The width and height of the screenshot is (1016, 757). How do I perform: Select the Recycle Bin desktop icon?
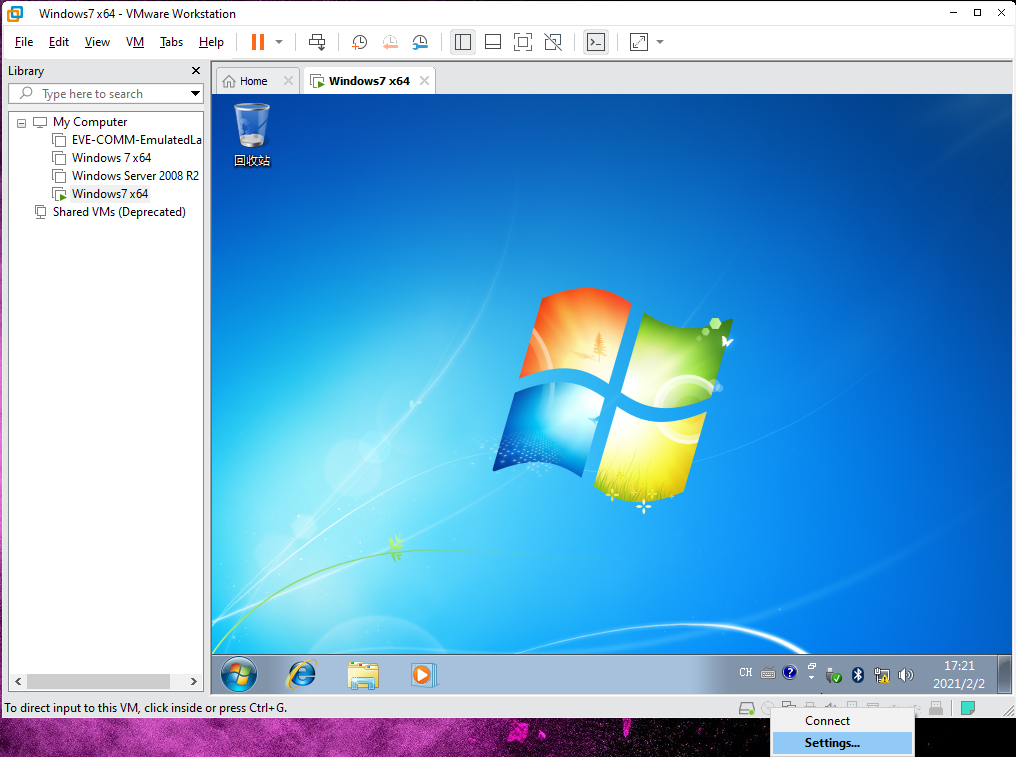252,135
